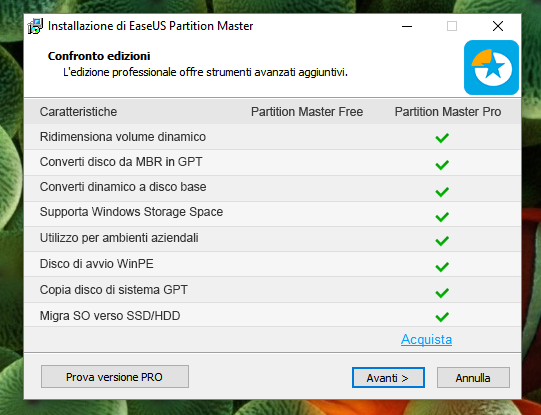The image size is (541, 415).
Task: Click the installer icon in title bar
Action: 35,26
